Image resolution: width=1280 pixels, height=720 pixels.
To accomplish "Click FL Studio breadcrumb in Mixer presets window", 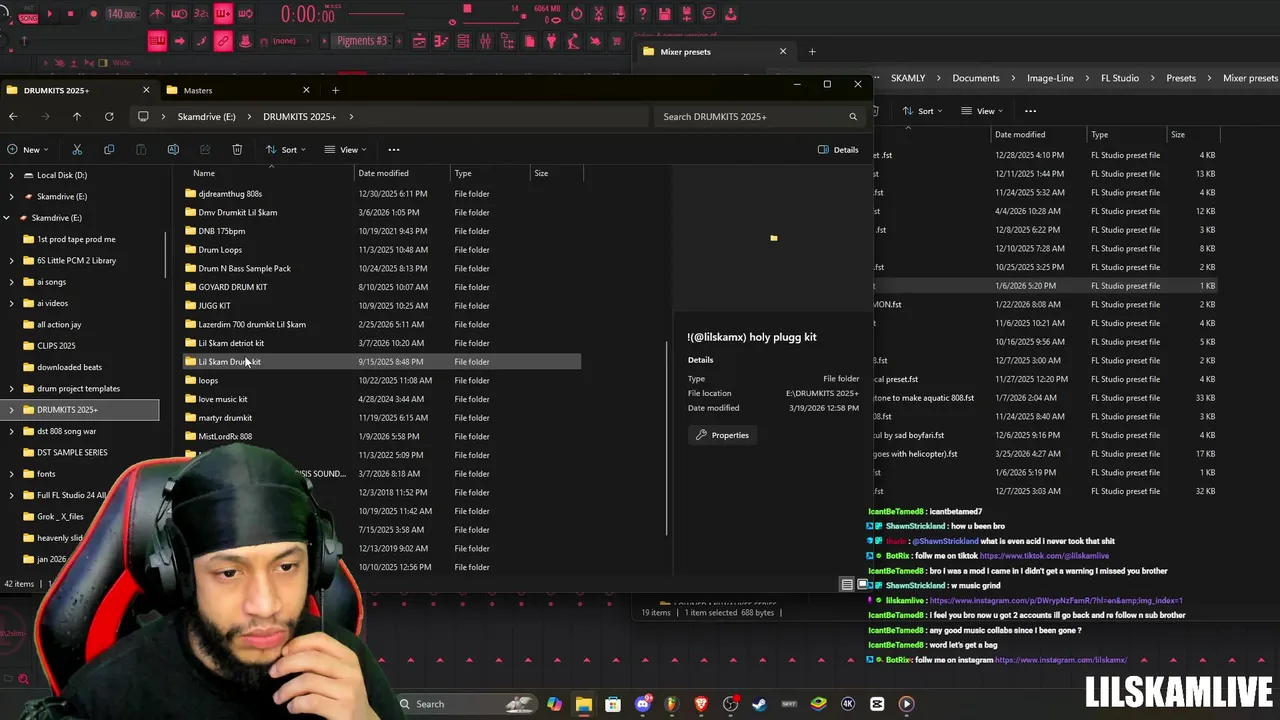I will point(1119,78).
